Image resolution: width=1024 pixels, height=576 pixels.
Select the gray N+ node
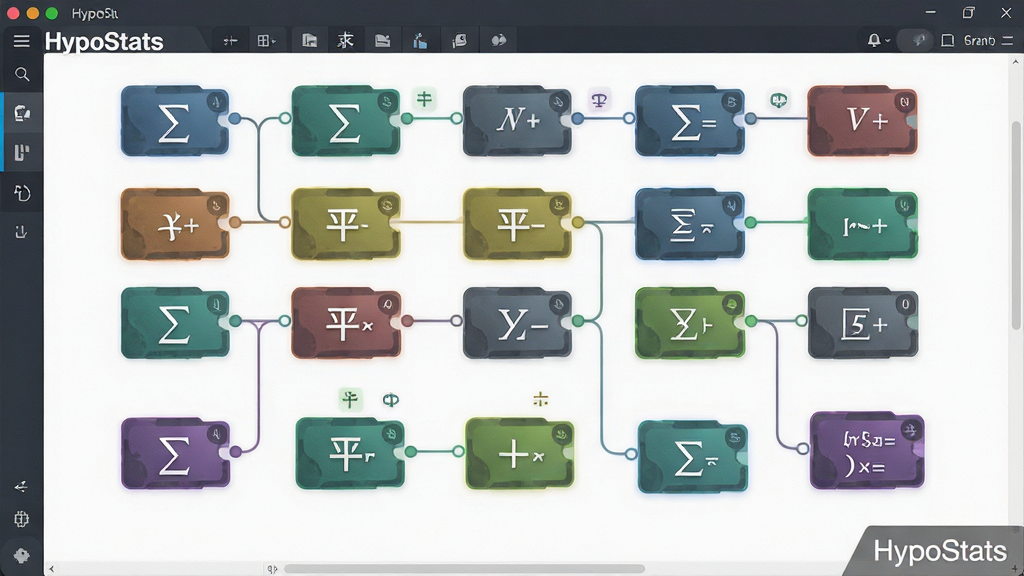(517, 121)
